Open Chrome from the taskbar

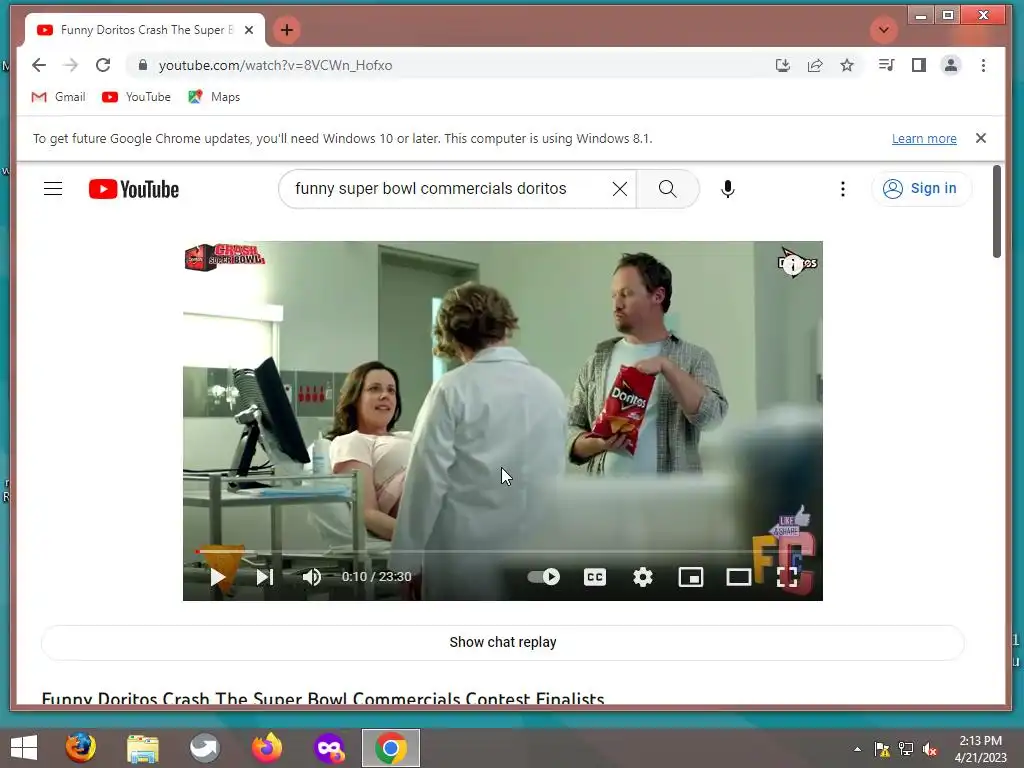click(x=391, y=748)
